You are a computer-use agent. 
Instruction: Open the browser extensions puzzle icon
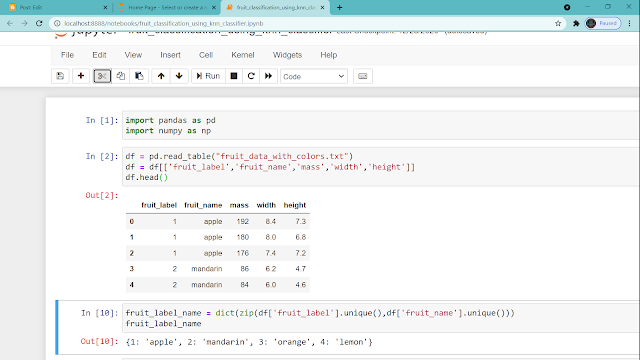click(x=576, y=23)
